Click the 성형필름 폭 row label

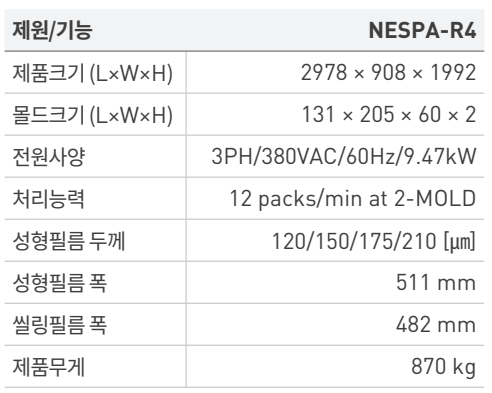(x=60, y=283)
